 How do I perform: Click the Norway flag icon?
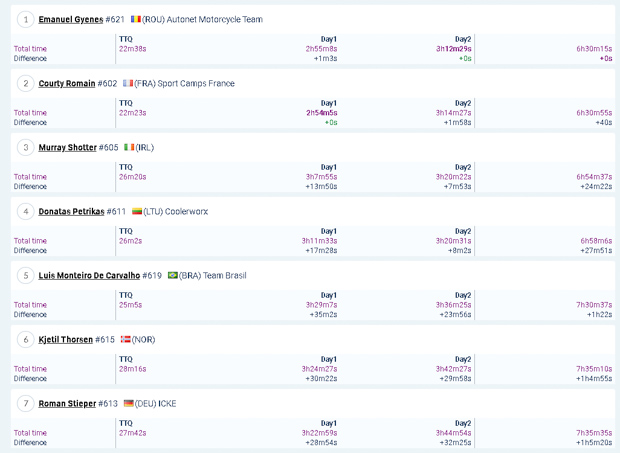[x=125, y=339]
